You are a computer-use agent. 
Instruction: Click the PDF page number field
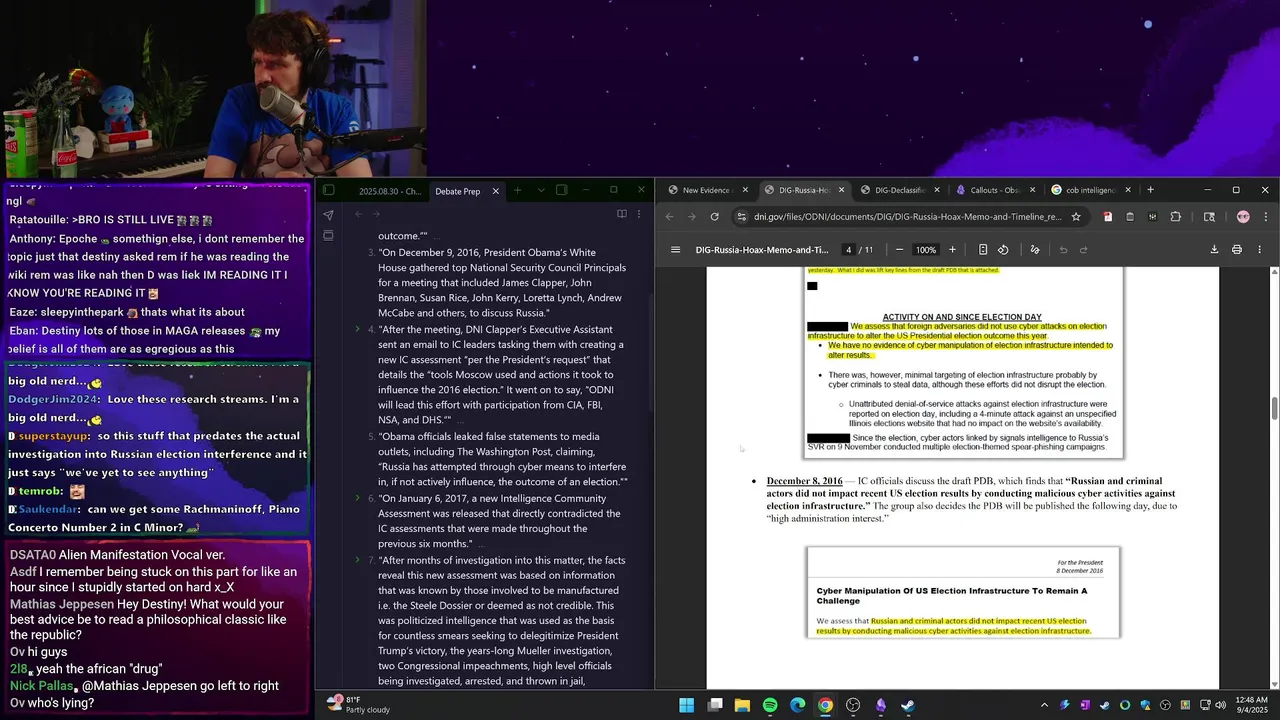coord(849,250)
